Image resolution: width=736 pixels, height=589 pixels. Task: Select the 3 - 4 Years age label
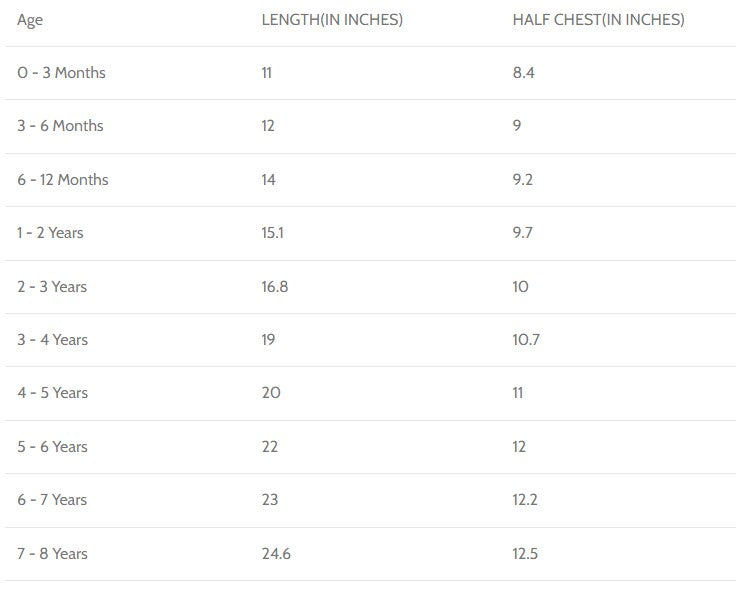pos(52,340)
